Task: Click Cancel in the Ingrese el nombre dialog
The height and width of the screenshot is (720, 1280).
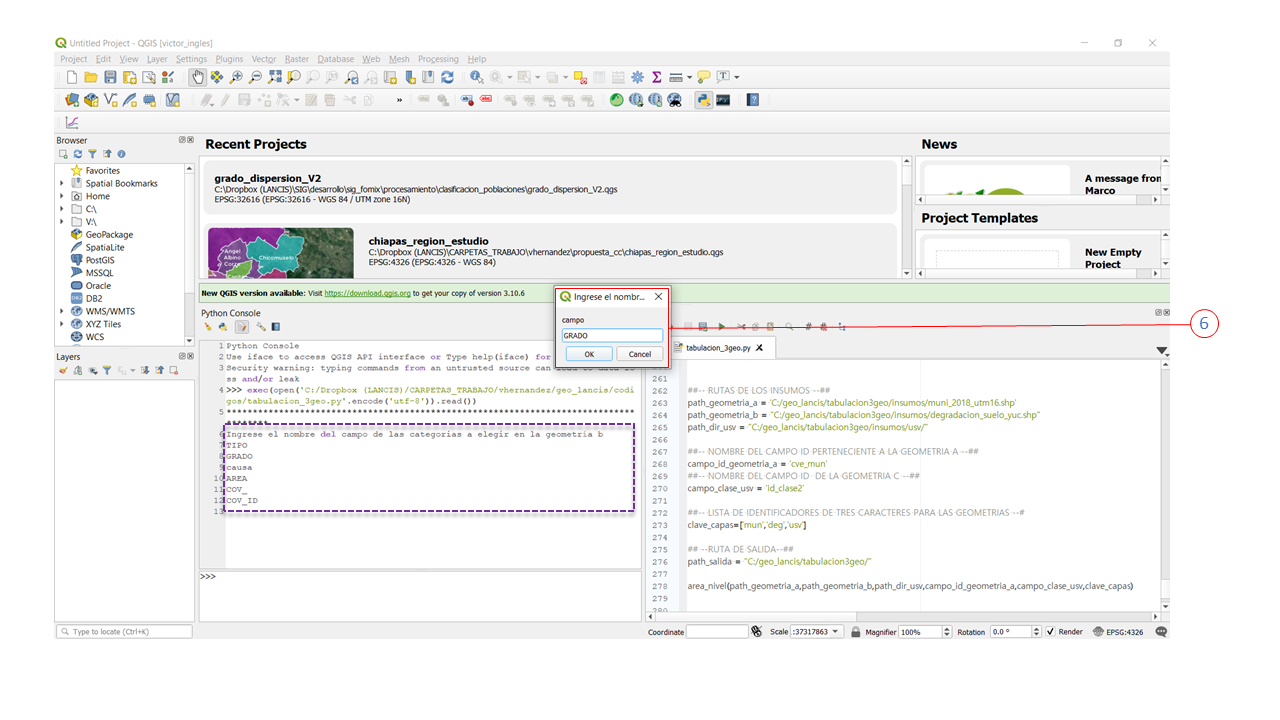Action: click(640, 354)
